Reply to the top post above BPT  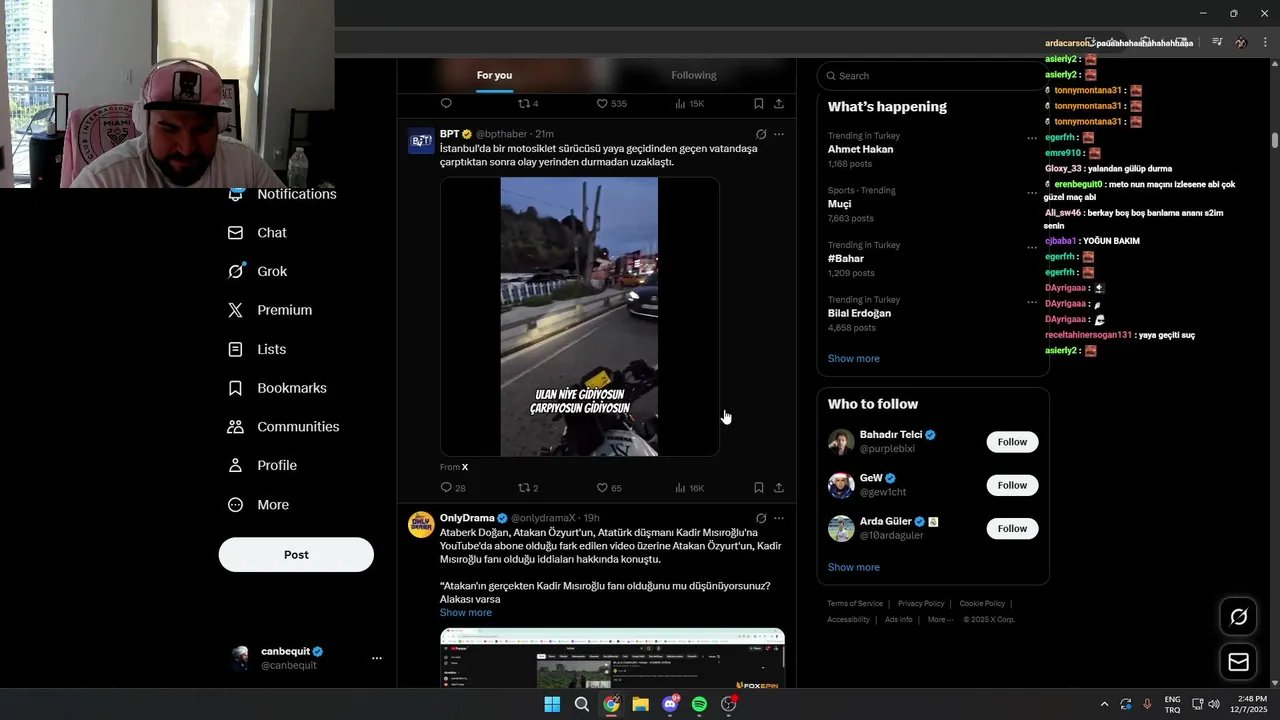[x=446, y=103]
